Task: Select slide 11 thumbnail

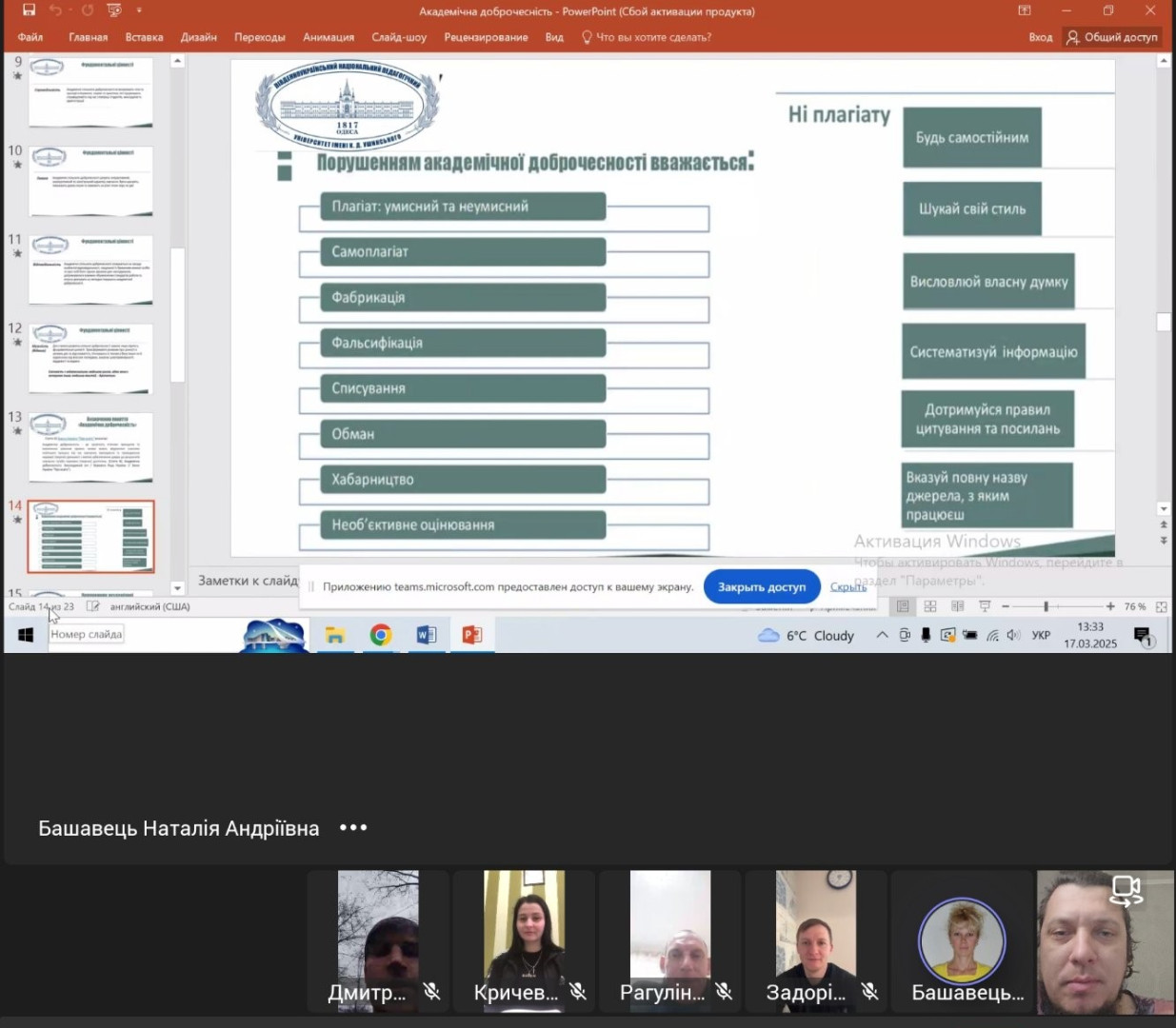Action: point(90,270)
